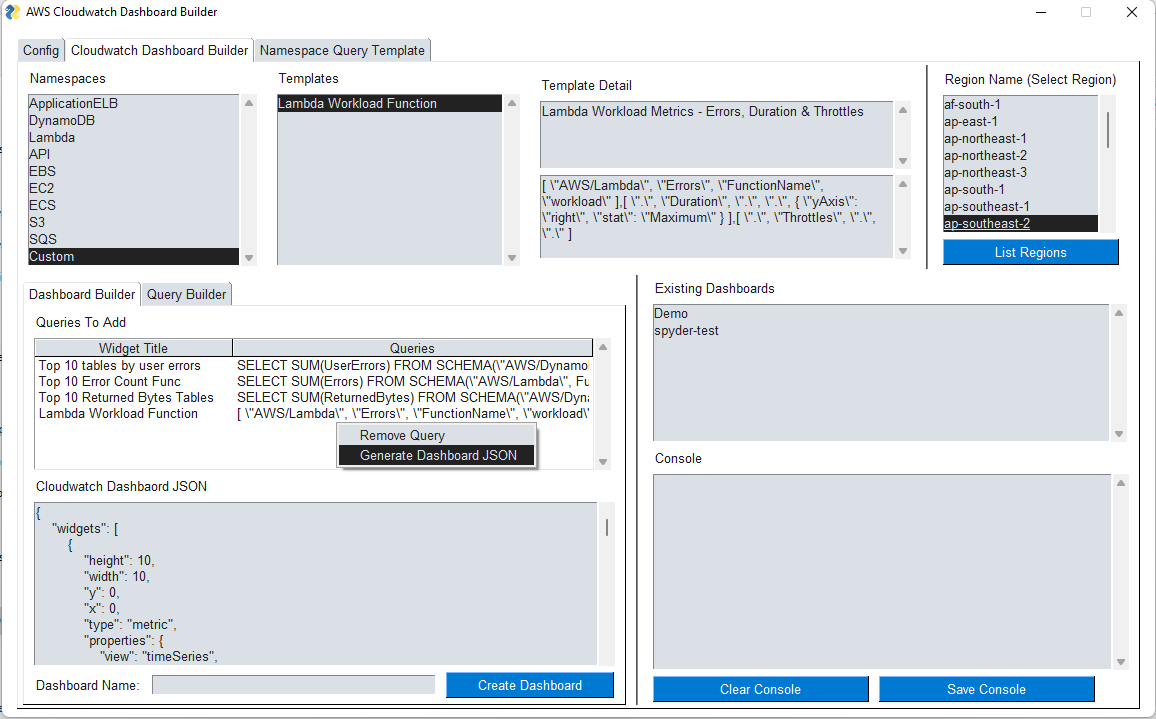Select Demo in Existing Dashboards

coord(881,313)
